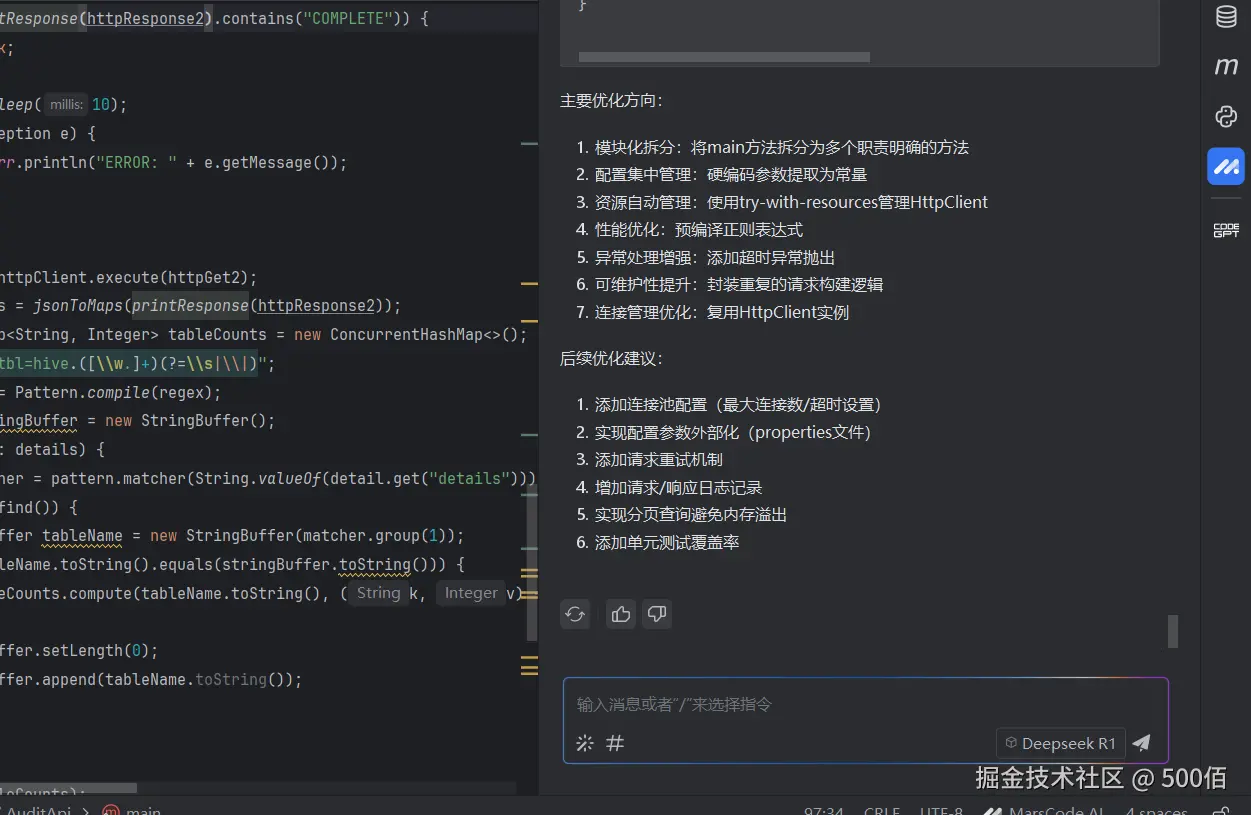Open the Deepseek R1 model selector
Viewport: 1251px width, 815px height.
1060,743
